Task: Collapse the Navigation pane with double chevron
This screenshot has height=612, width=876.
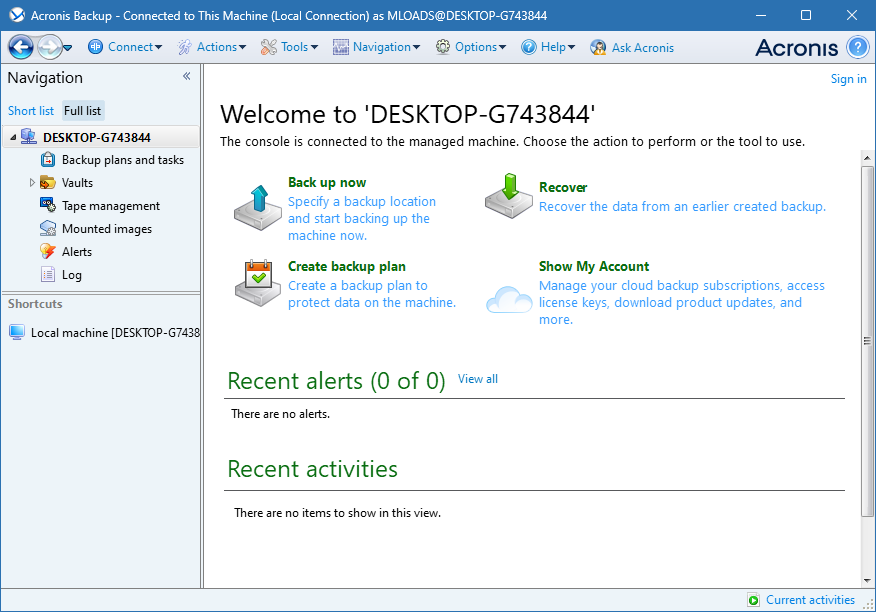Action: (187, 76)
